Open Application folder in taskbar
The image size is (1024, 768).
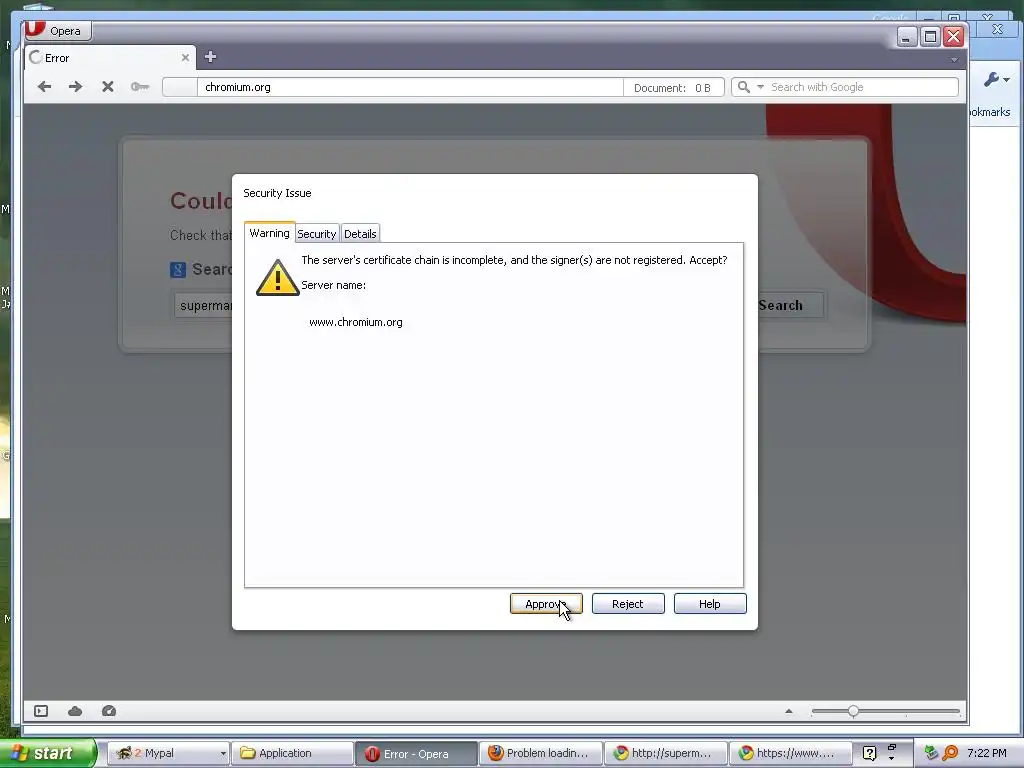click(292, 753)
